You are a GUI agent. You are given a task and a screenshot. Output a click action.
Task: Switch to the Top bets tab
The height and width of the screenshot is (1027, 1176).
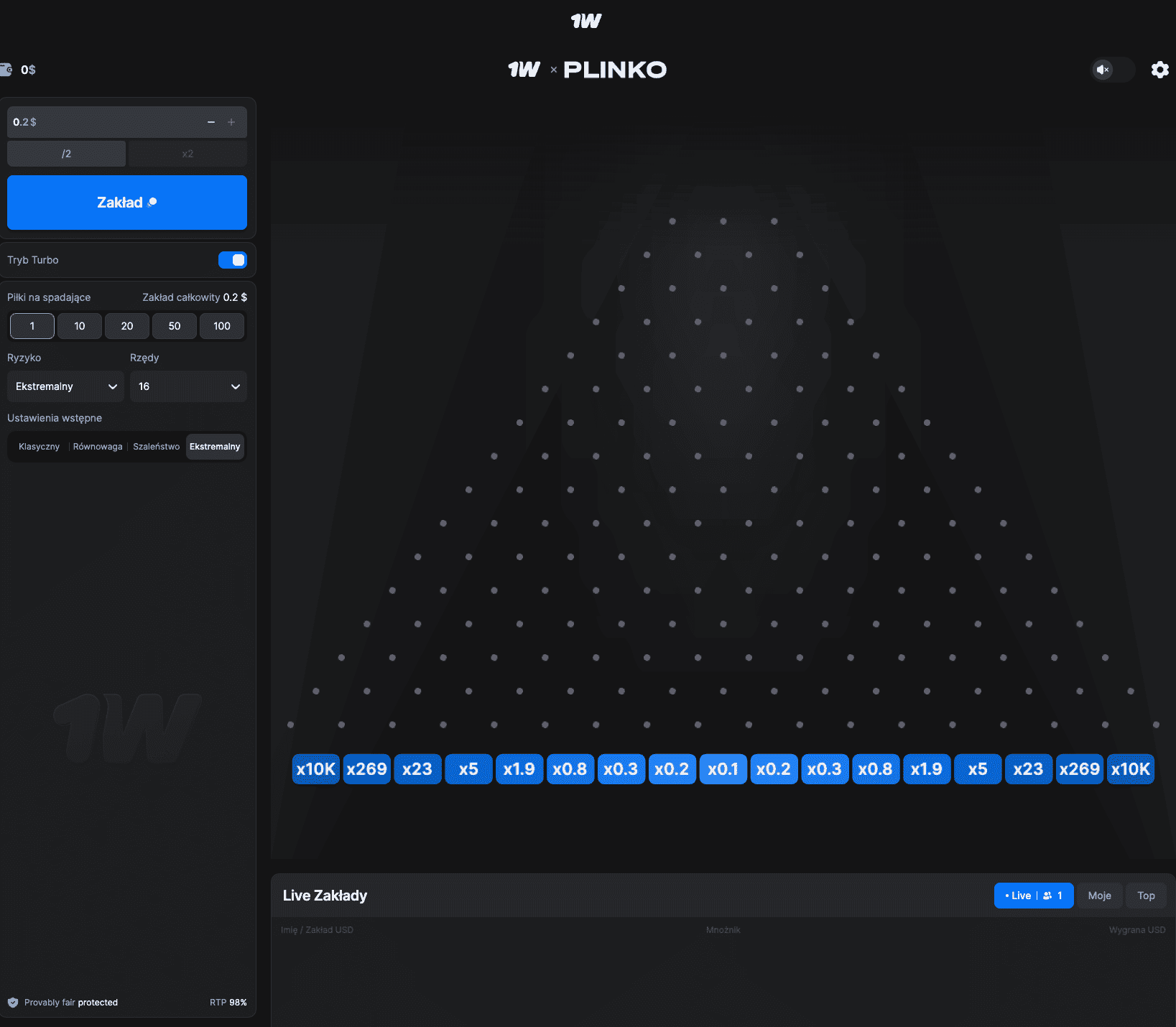coord(1146,896)
